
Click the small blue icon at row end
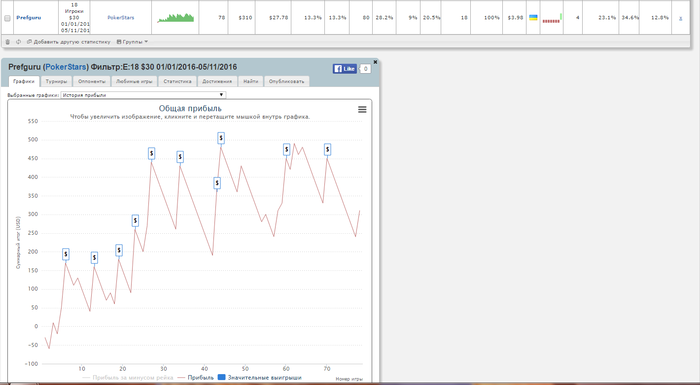(680, 18)
